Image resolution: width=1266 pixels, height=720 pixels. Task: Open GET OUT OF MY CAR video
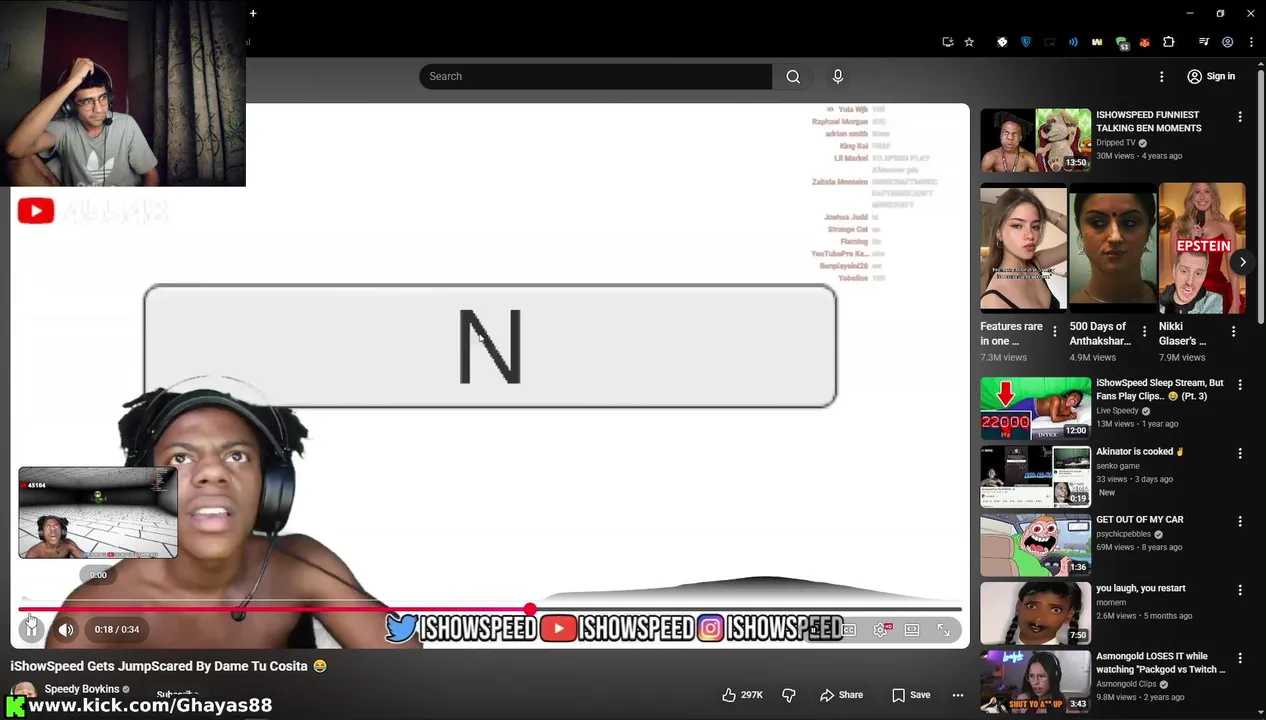[x=1035, y=544]
